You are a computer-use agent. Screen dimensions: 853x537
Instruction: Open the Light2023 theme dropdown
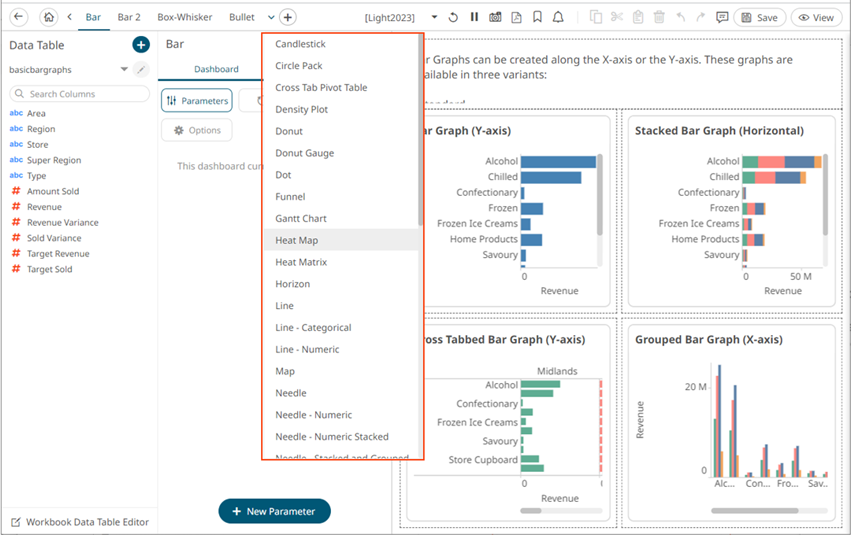[x=434, y=18]
